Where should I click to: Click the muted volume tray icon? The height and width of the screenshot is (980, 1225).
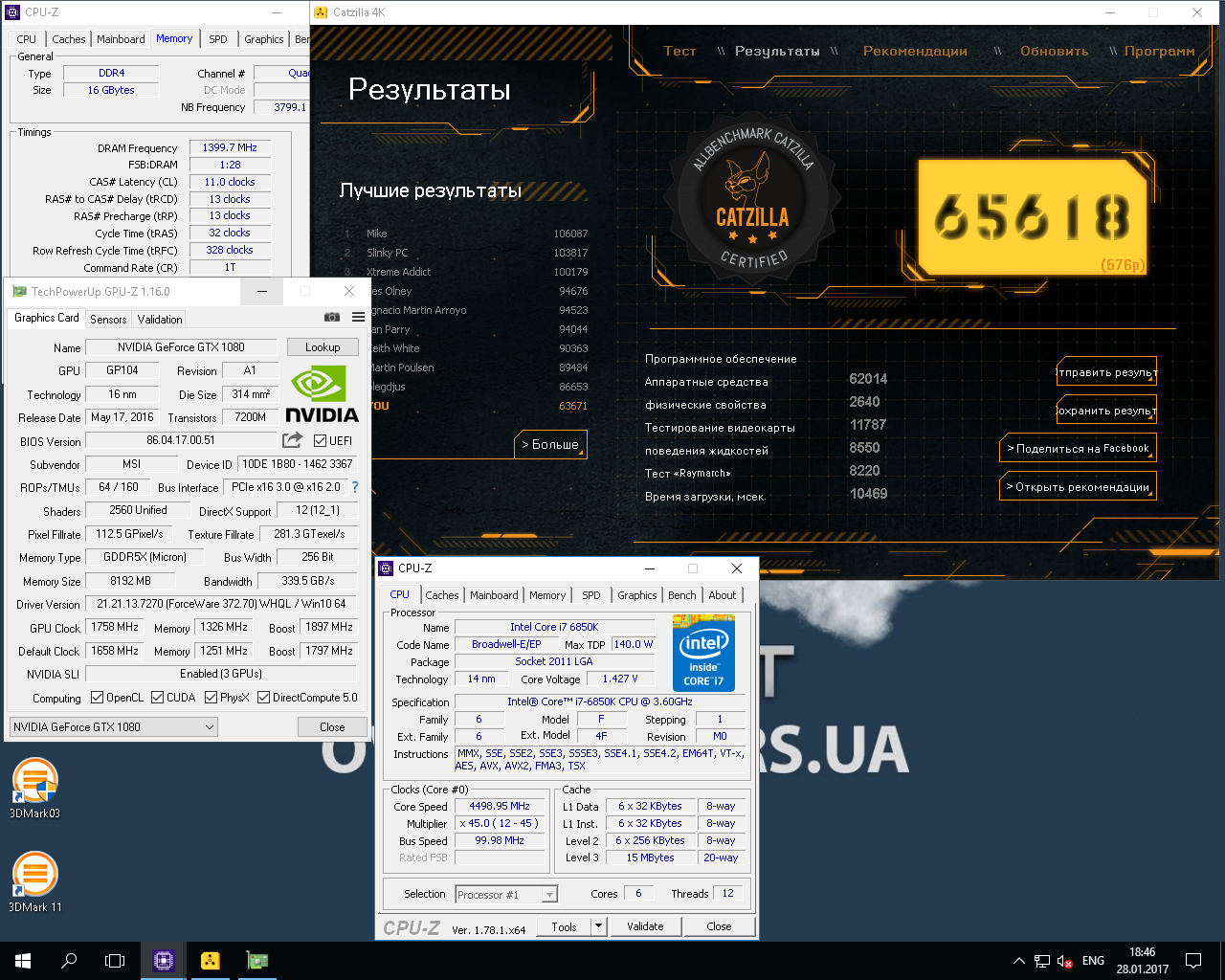[1065, 961]
